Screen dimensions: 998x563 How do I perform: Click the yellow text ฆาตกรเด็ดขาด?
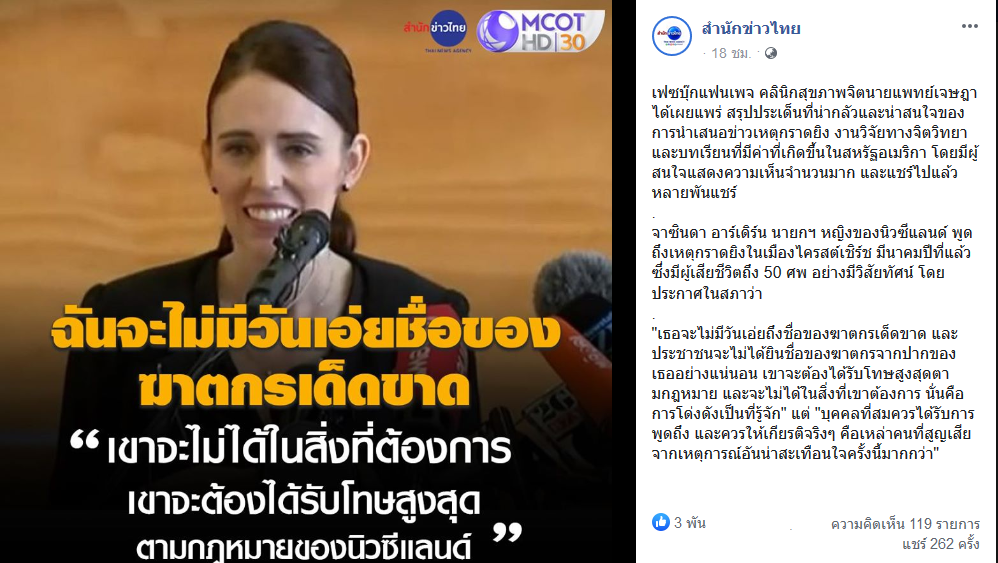[x=305, y=387]
